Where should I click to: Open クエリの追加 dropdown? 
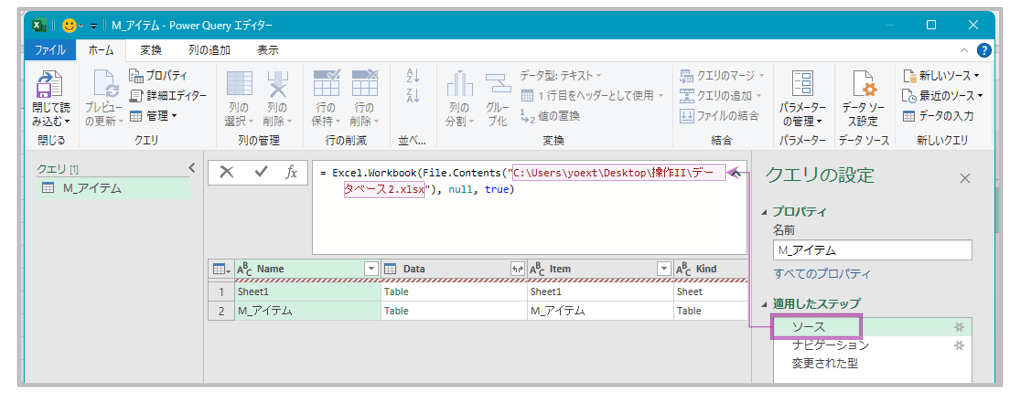point(720,95)
